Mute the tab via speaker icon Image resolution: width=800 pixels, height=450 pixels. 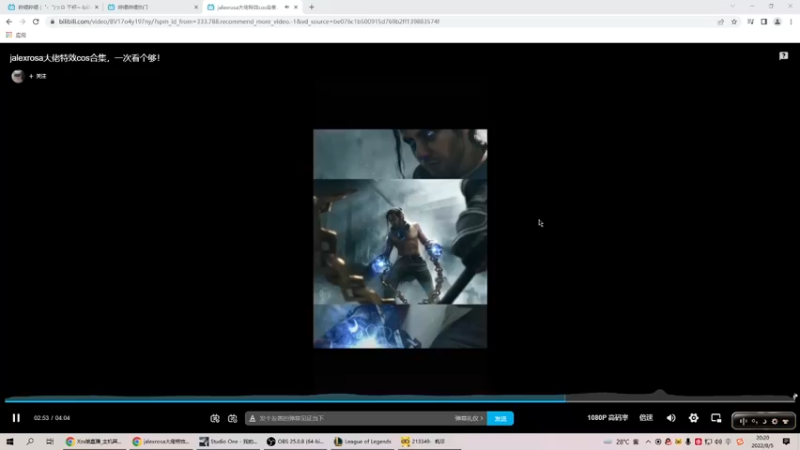287,7
